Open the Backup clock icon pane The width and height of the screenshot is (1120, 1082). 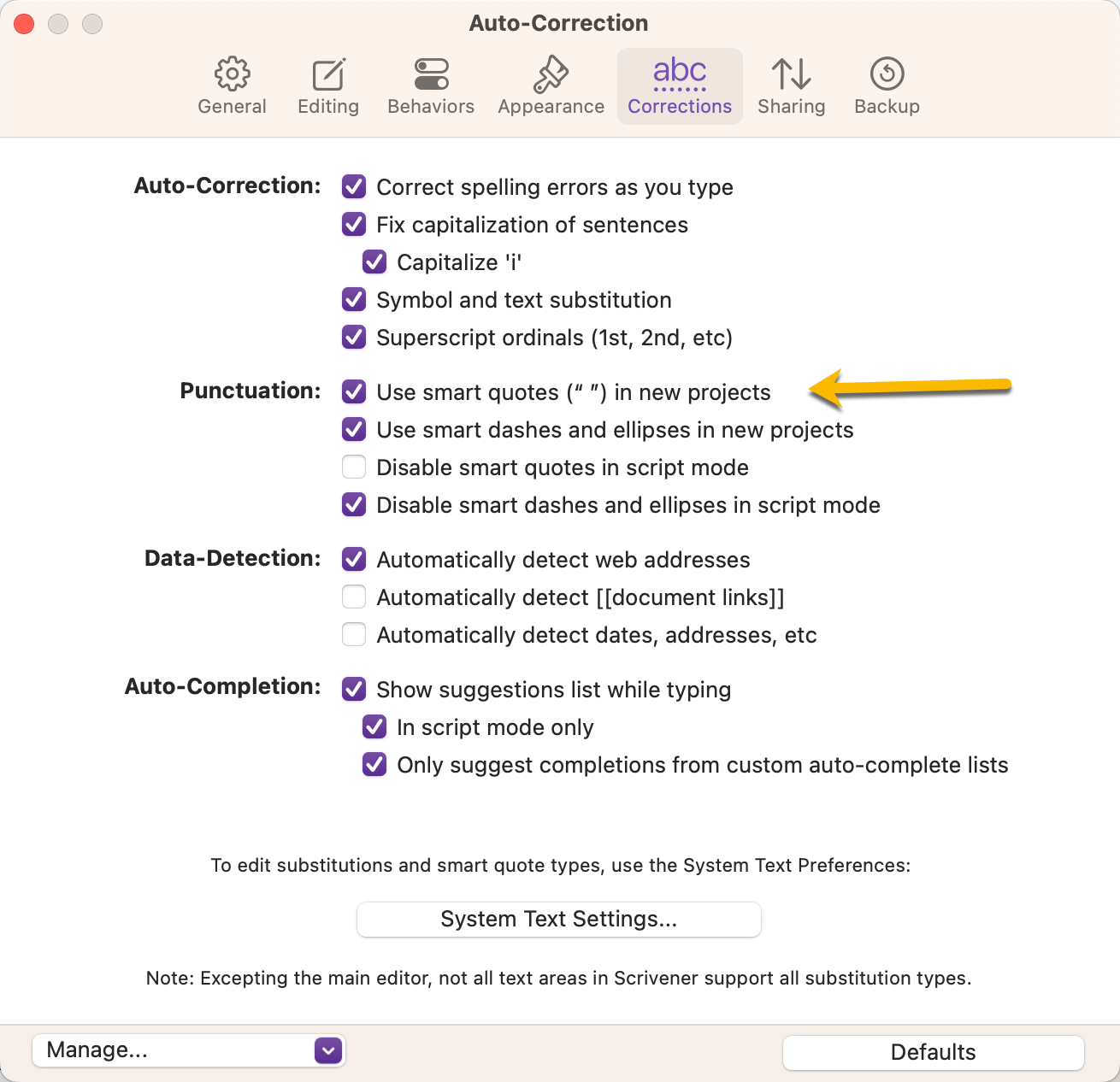887,74
